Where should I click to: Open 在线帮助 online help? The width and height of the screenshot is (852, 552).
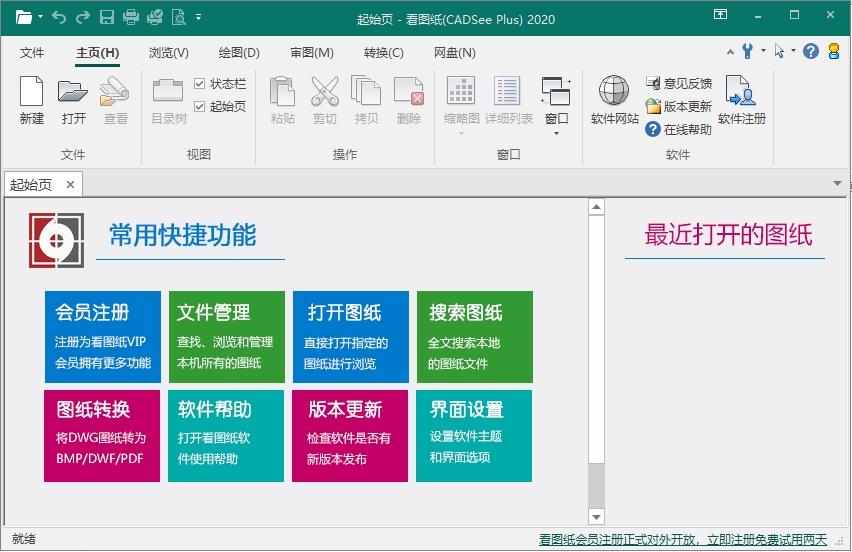click(x=653, y=129)
